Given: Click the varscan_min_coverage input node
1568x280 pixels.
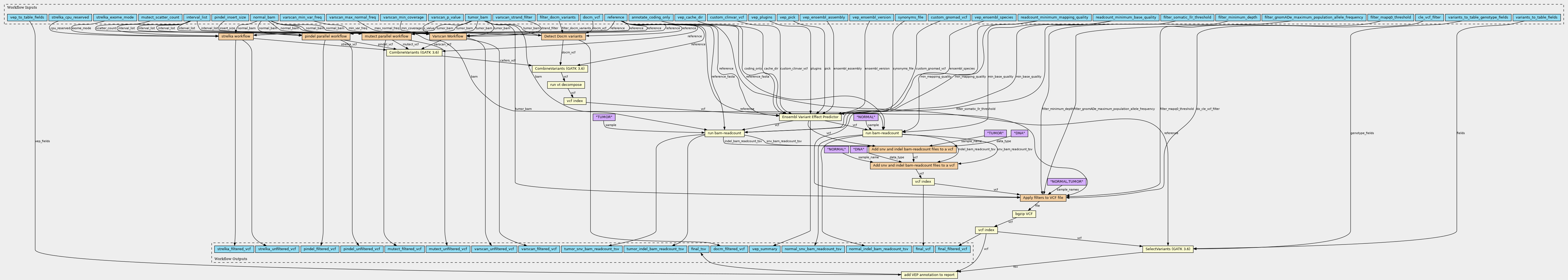Looking at the screenshot, I should click(x=404, y=18).
